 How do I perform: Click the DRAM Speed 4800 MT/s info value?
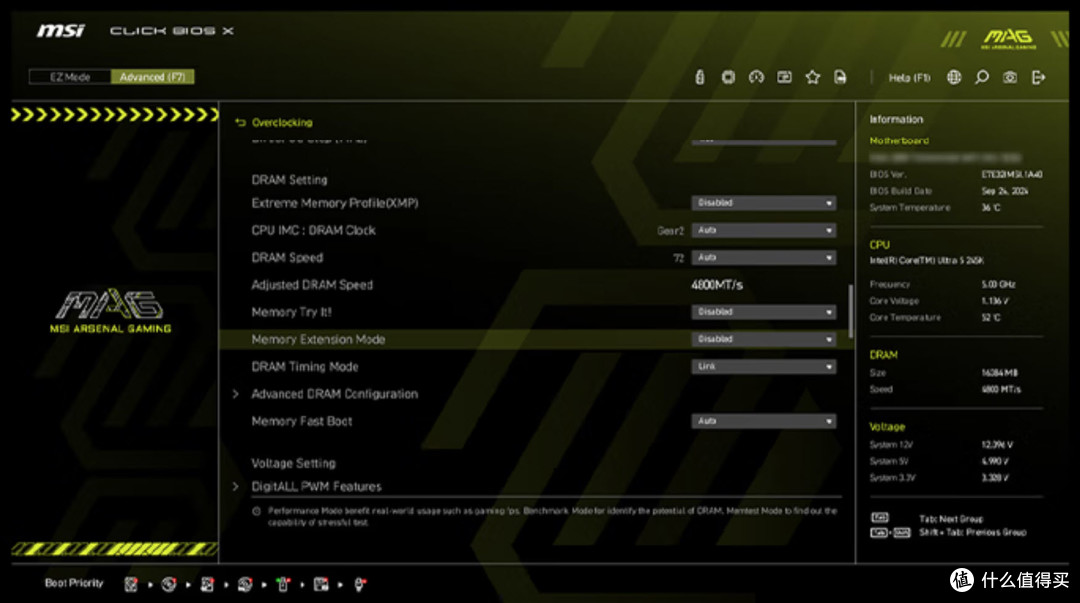coord(1001,389)
